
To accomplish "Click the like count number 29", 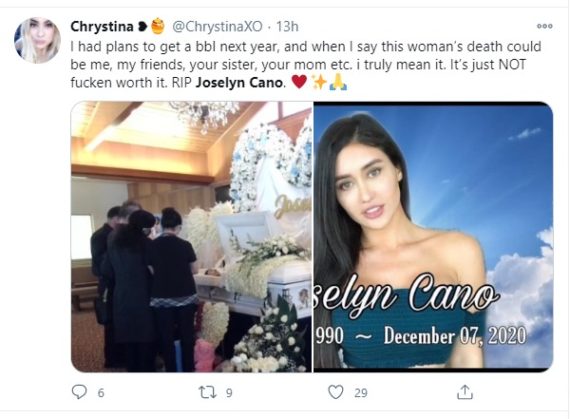I will click(361, 393).
